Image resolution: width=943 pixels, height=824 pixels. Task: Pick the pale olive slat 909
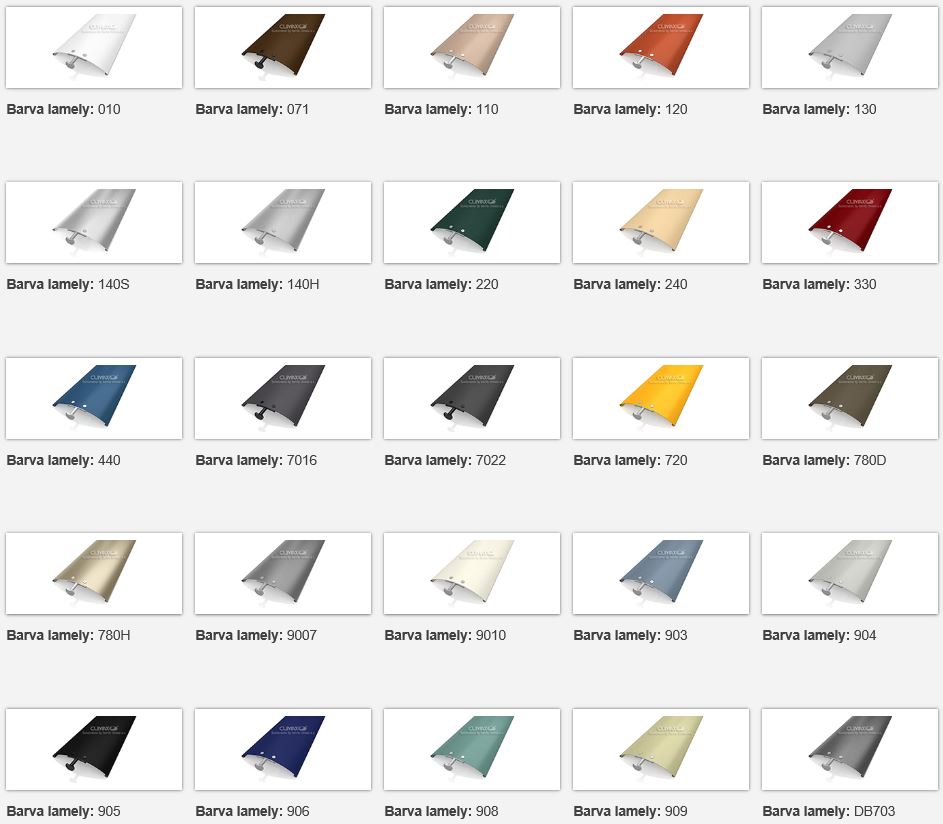(x=660, y=749)
